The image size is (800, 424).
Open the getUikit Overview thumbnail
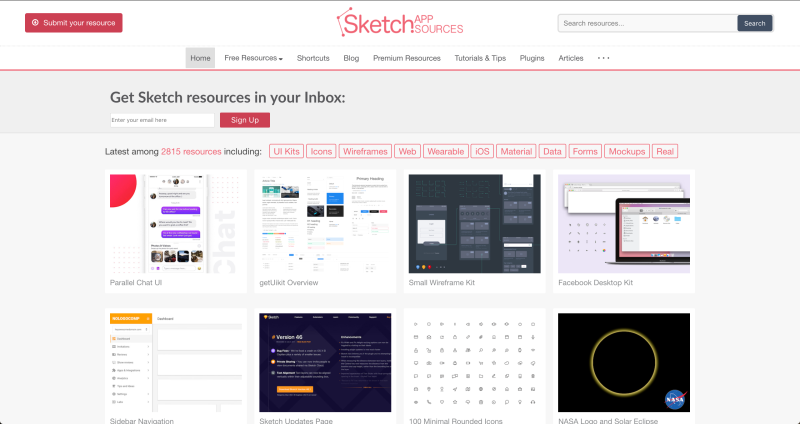tap(325, 223)
